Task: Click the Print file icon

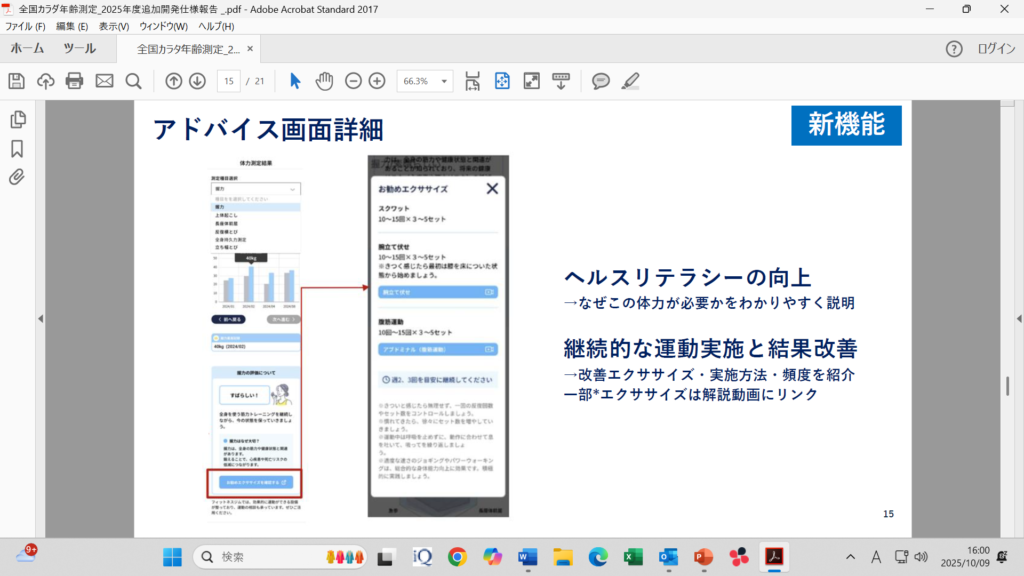Action: coord(75,81)
